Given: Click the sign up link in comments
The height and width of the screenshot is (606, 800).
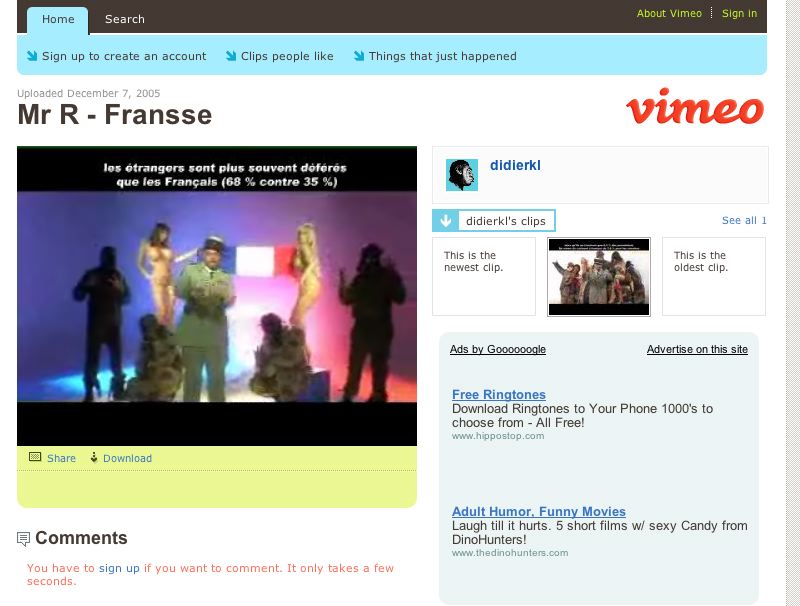Looking at the screenshot, I should pos(119,568).
